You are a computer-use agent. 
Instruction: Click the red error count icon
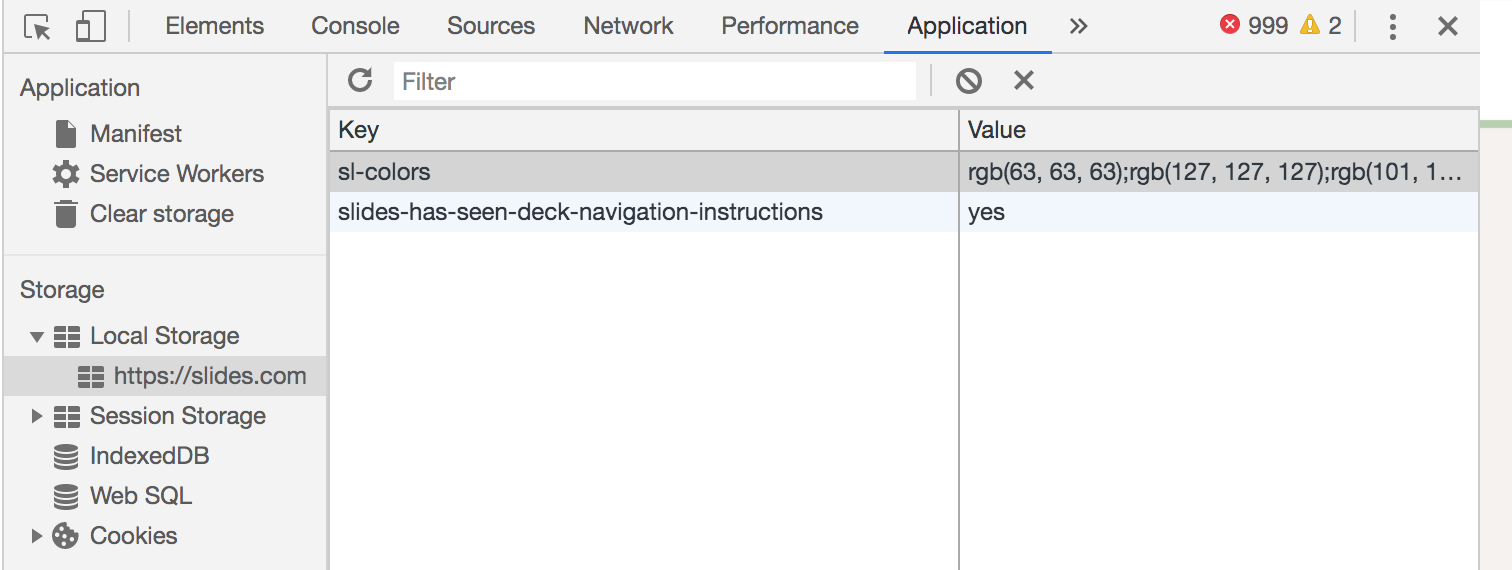point(1230,26)
